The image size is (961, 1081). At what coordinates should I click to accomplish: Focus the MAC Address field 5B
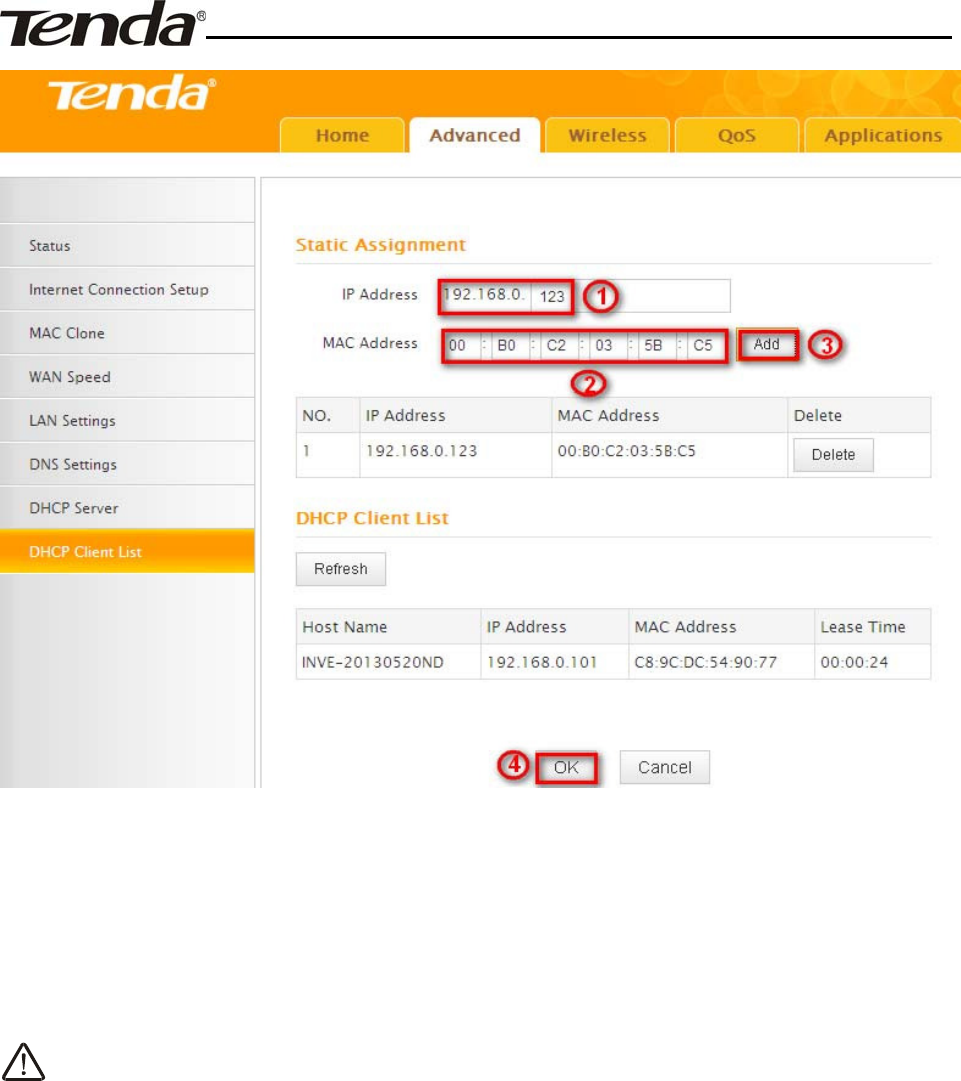point(657,345)
